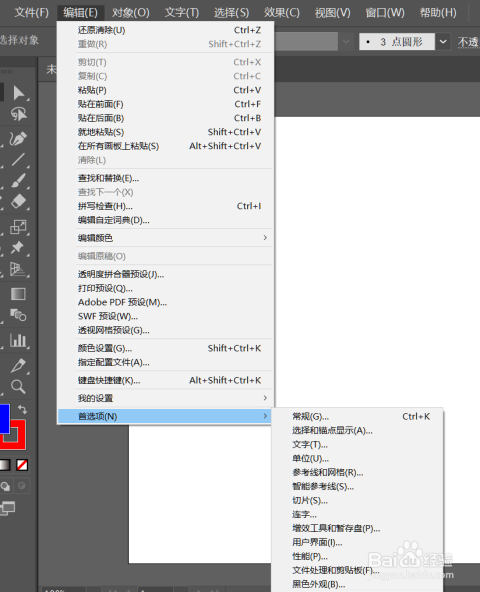The width and height of the screenshot is (480, 592).
Task: Open the 窗口(W) menu
Action: [385, 12]
